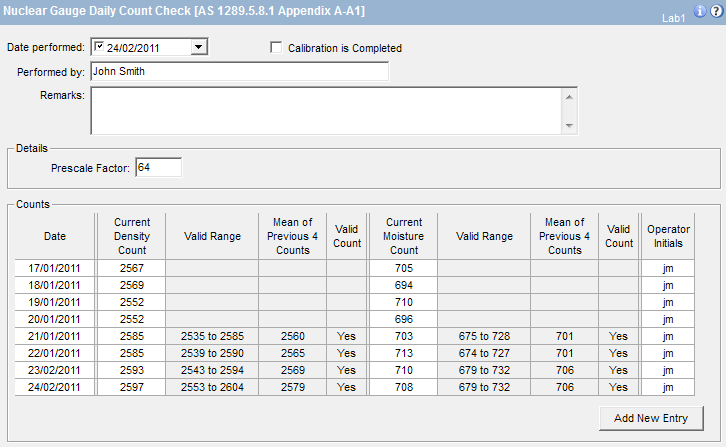Open help via the question mark icon

[715, 12]
